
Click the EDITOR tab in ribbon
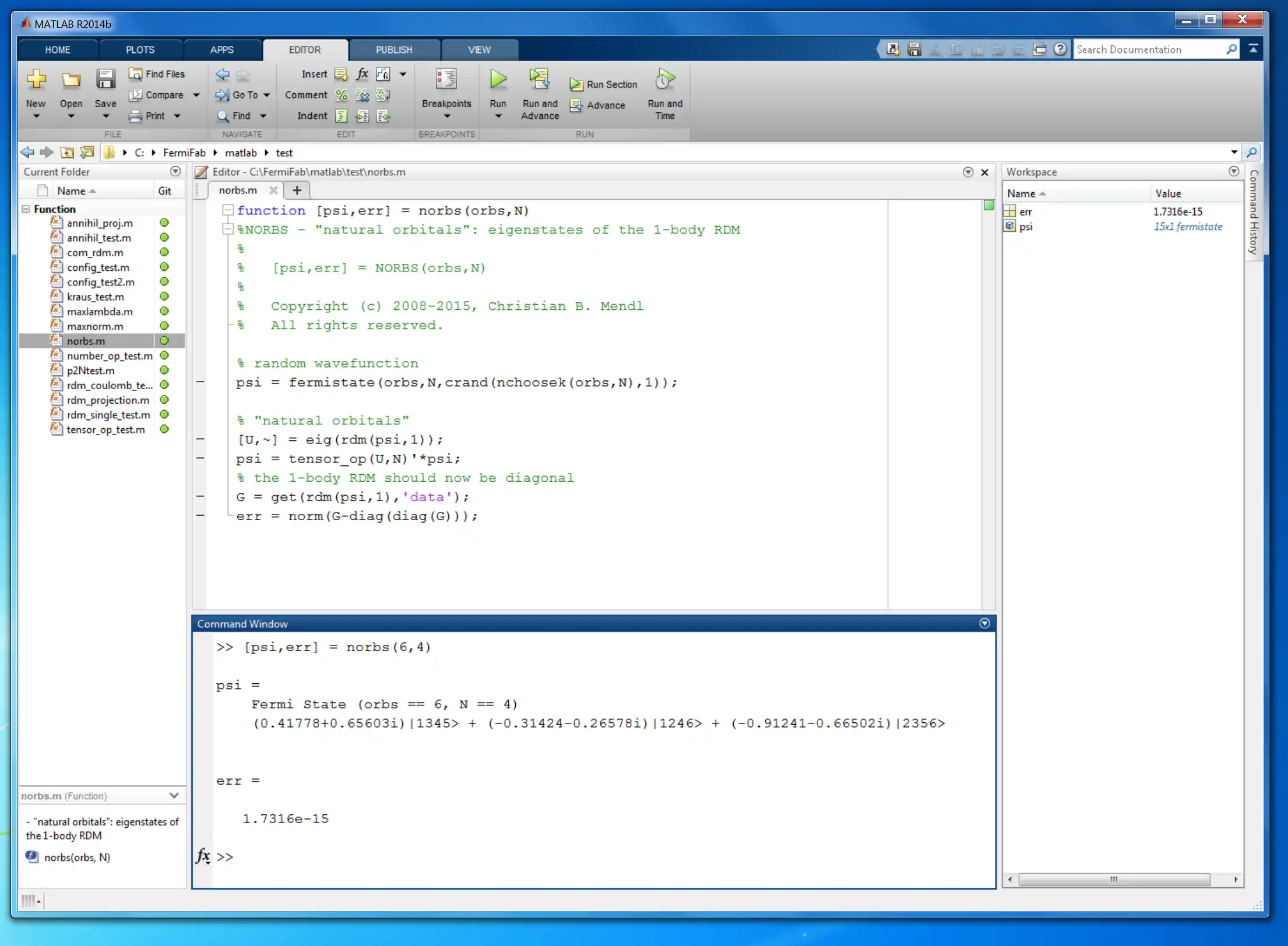tap(304, 49)
